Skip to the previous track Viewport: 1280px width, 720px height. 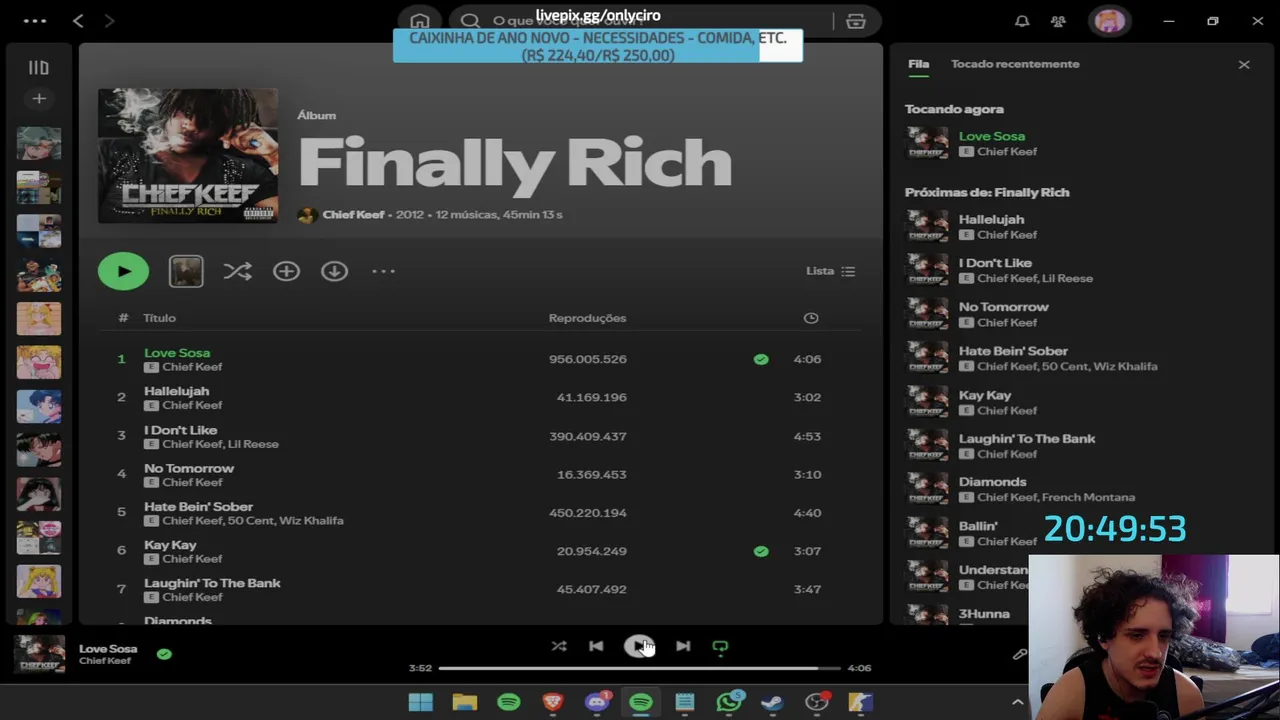coord(596,646)
